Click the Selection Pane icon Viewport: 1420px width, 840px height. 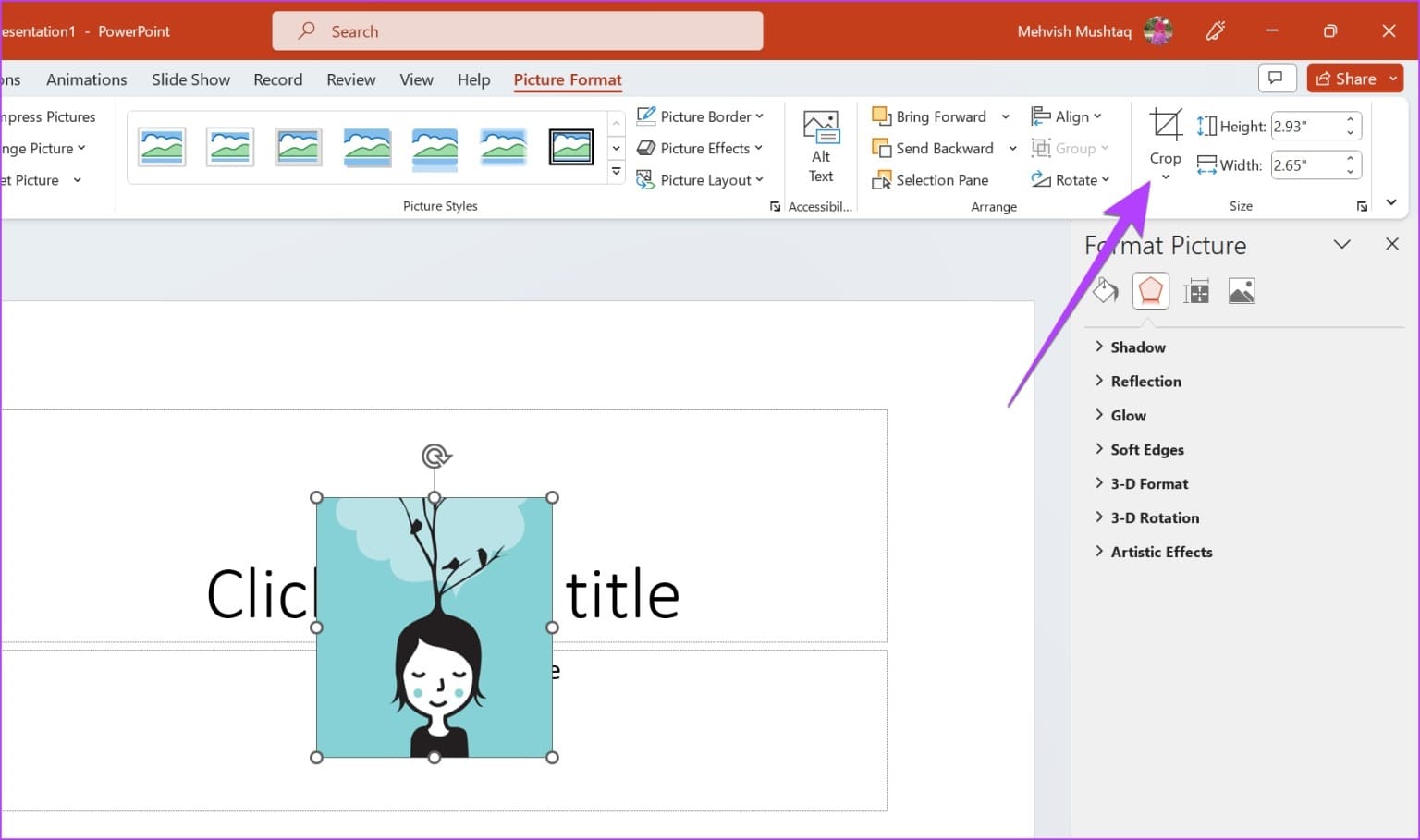tap(881, 180)
